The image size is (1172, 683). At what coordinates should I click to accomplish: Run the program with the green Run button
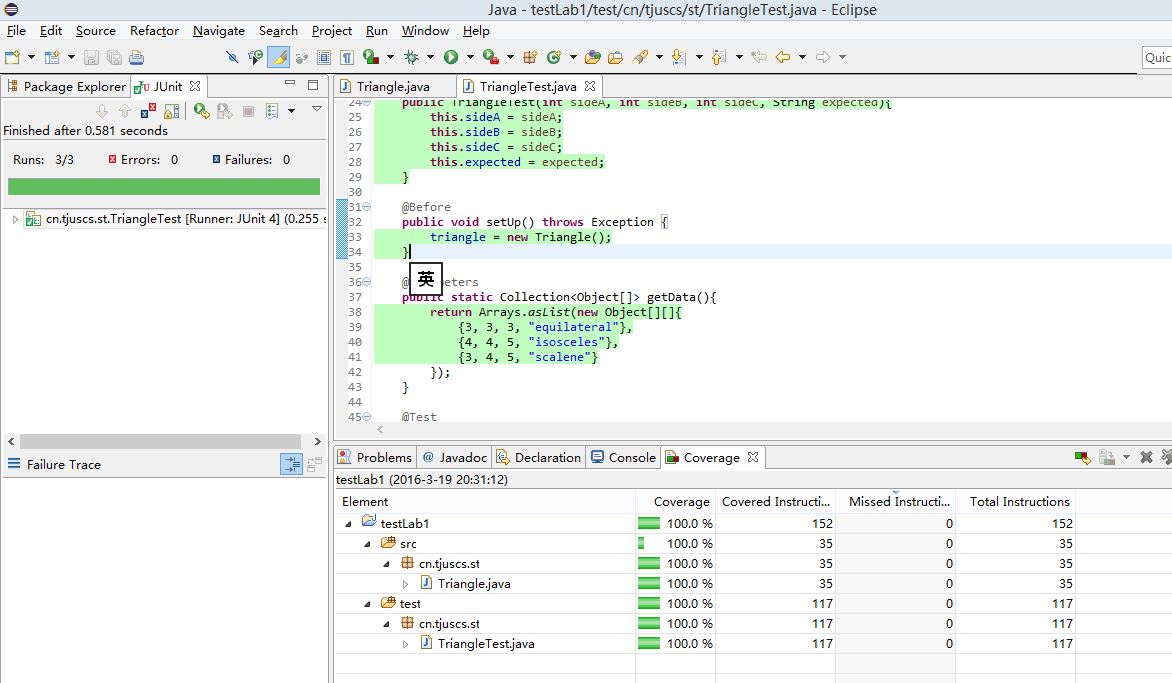(451, 57)
